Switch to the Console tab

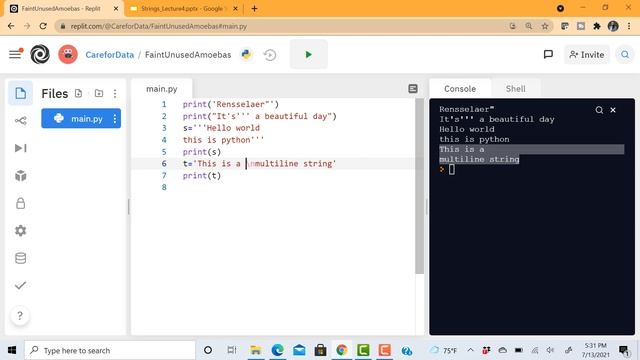[x=460, y=89]
